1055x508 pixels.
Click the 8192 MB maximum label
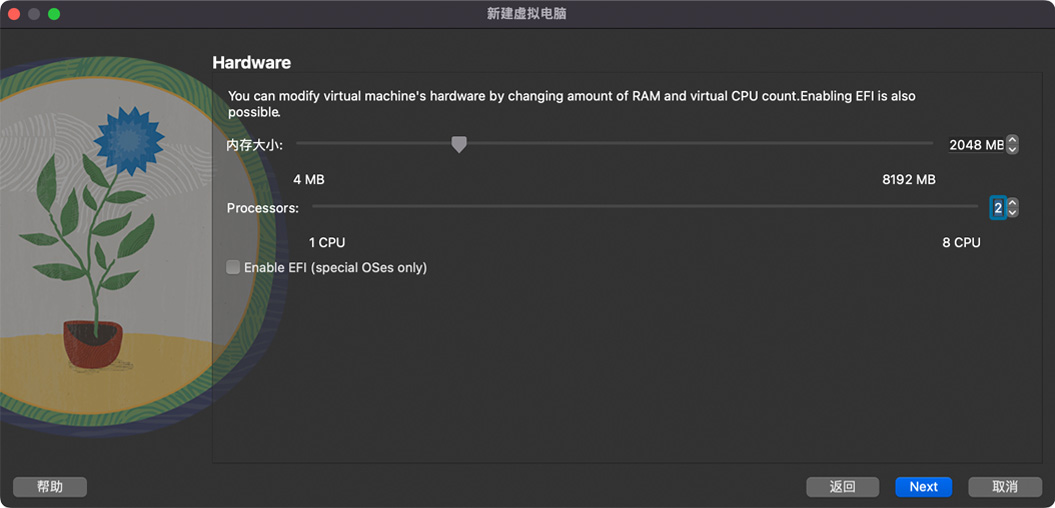908,180
